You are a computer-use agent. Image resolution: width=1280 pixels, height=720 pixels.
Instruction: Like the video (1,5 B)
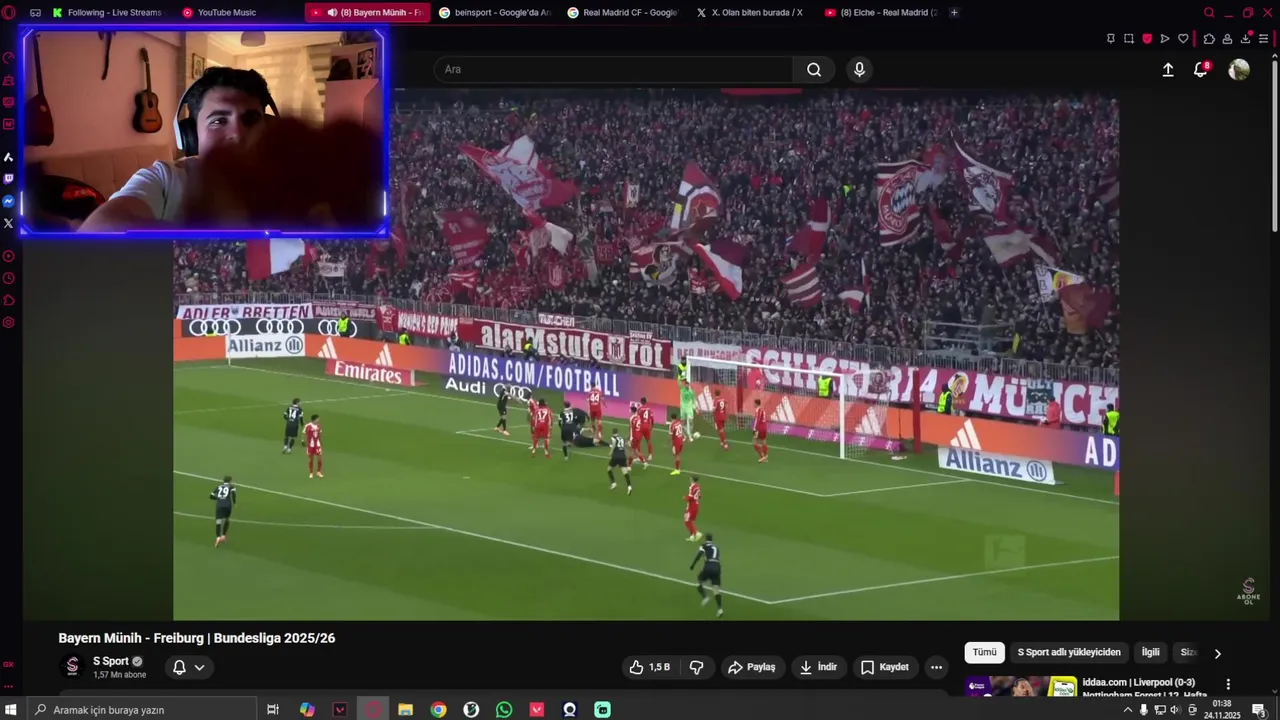(650, 667)
